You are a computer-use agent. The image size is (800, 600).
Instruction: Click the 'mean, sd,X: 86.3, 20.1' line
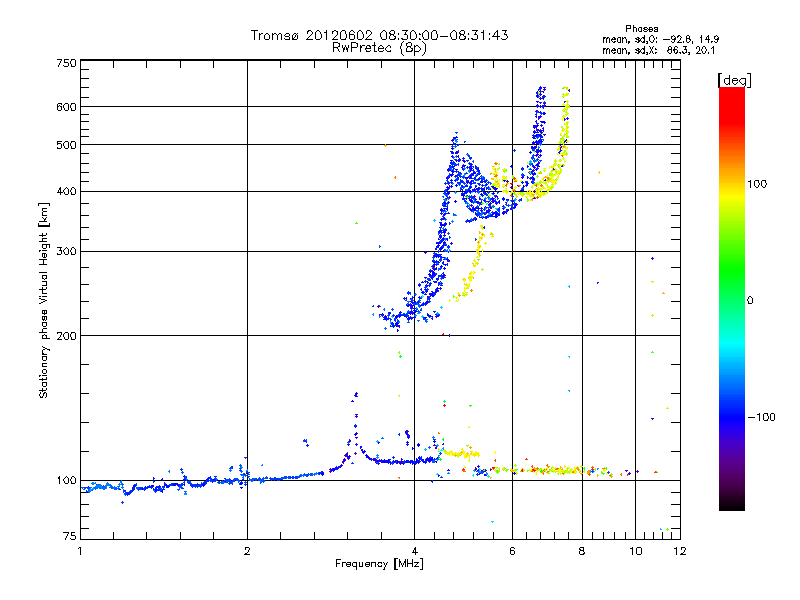659,51
